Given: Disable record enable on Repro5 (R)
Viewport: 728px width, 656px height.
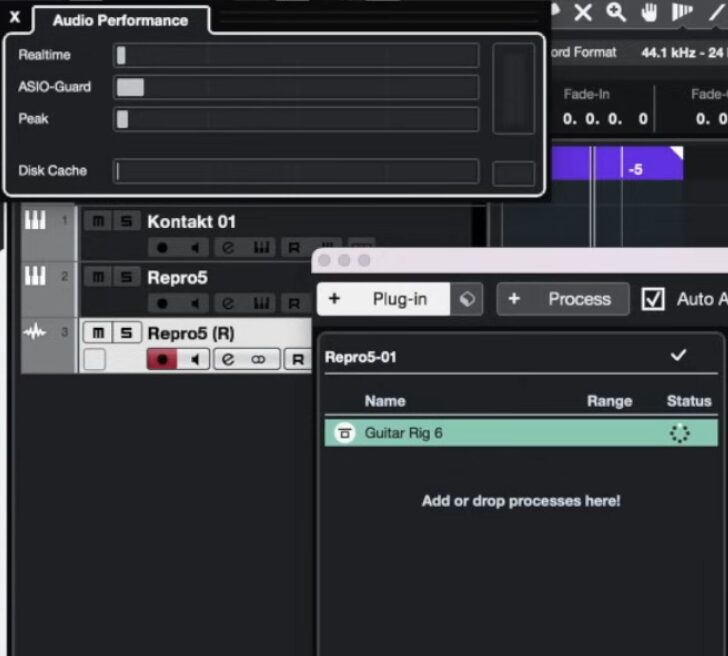Looking at the screenshot, I should 161,359.
